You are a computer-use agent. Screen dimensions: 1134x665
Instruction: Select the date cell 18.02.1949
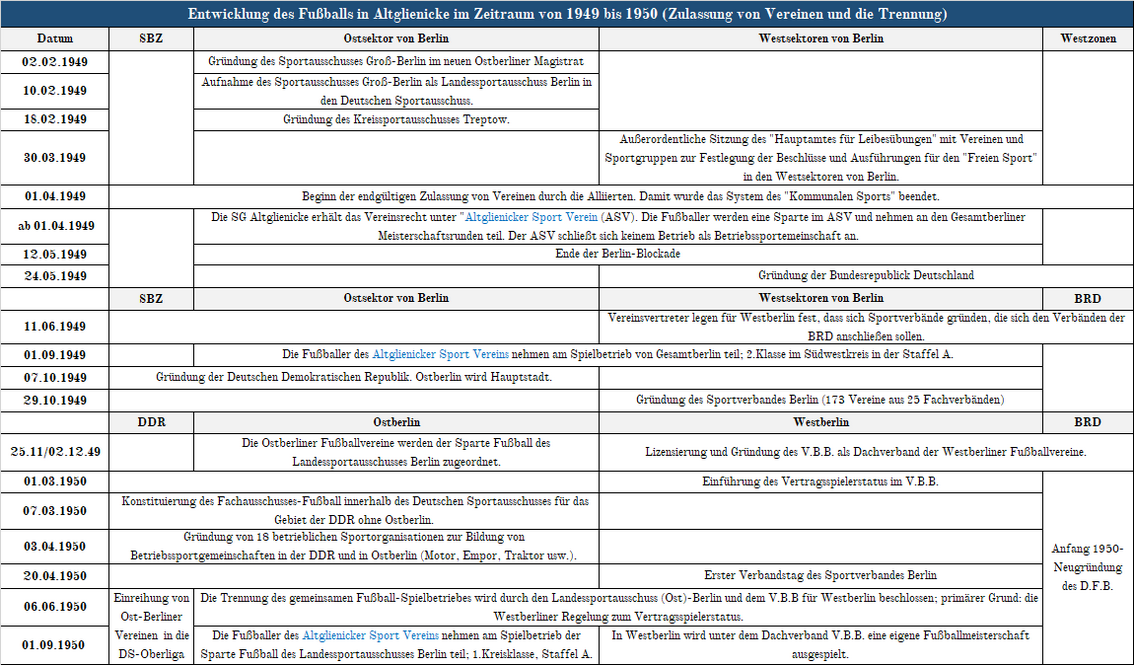[55, 120]
